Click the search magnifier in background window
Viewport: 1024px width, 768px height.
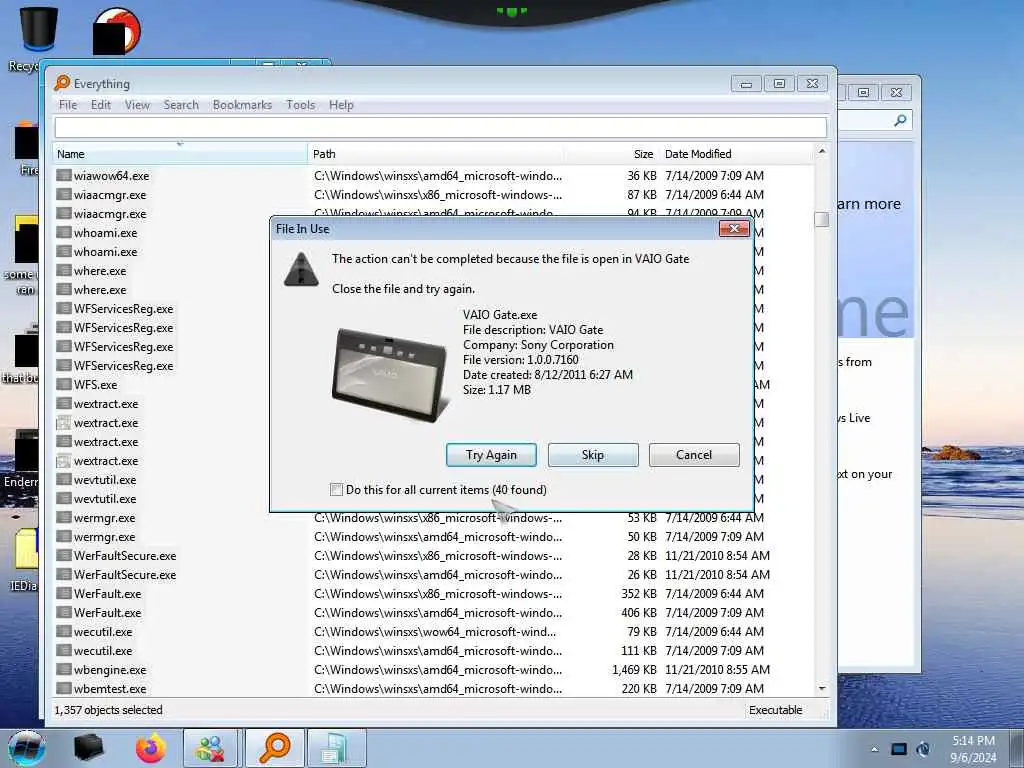[x=900, y=120]
